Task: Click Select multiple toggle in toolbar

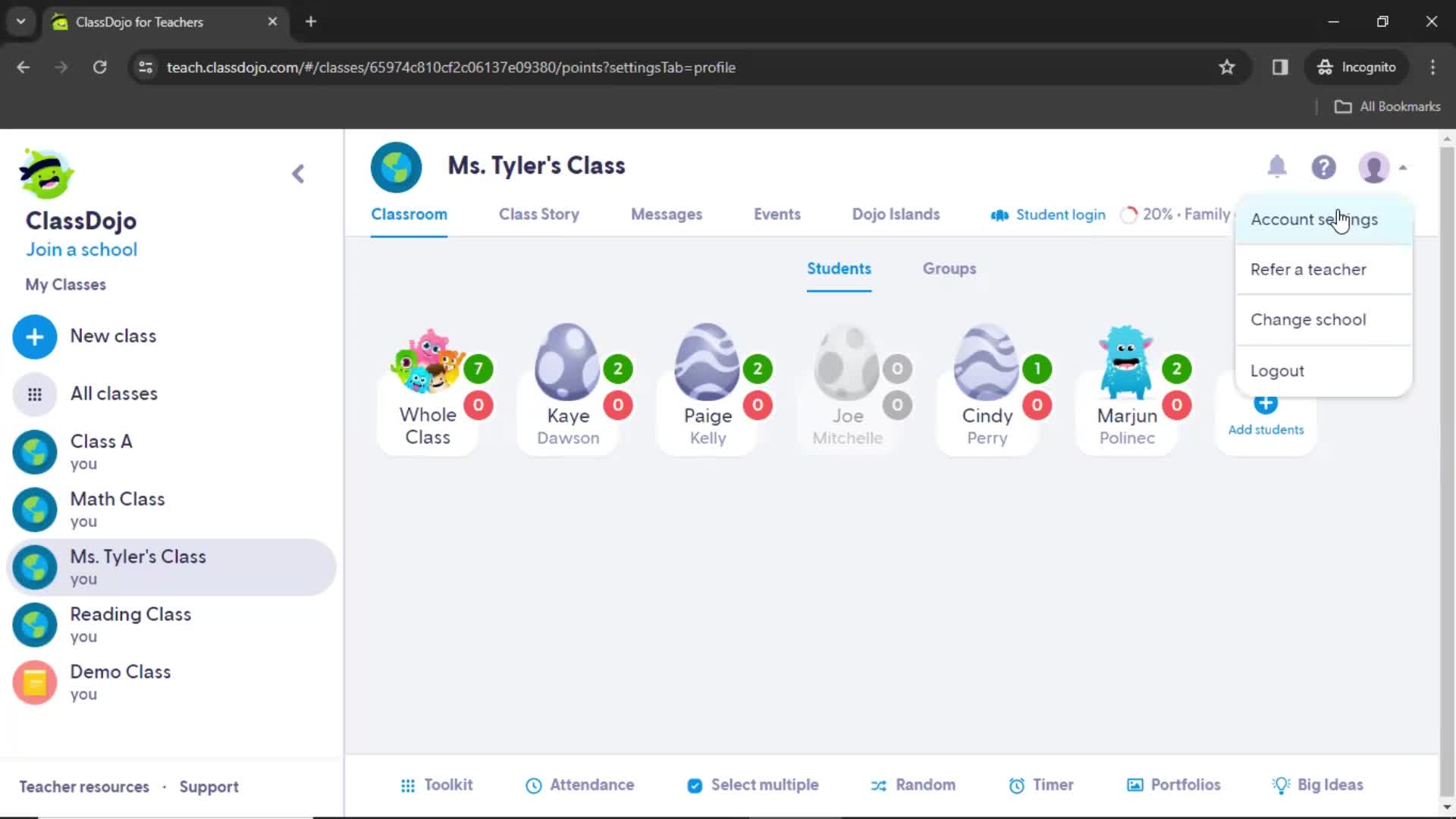Action: pyautogui.click(x=755, y=785)
